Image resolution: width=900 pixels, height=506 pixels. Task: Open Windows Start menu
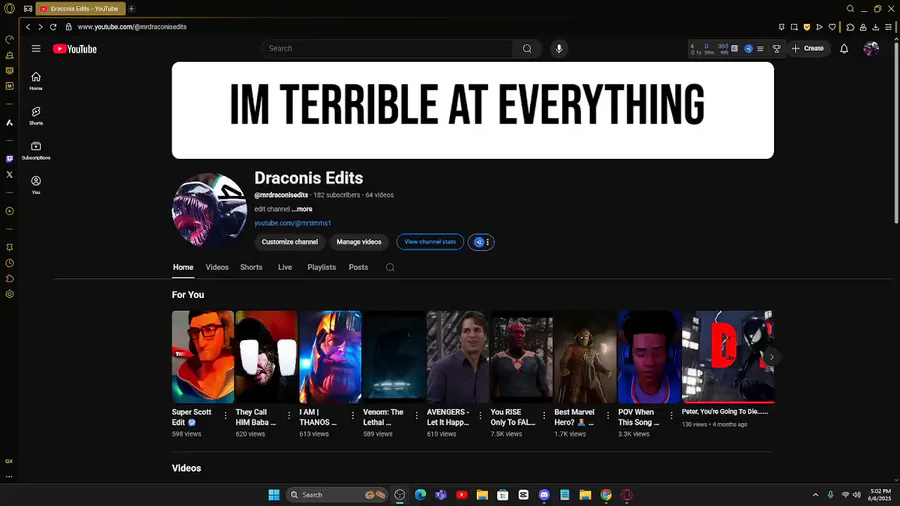click(274, 495)
